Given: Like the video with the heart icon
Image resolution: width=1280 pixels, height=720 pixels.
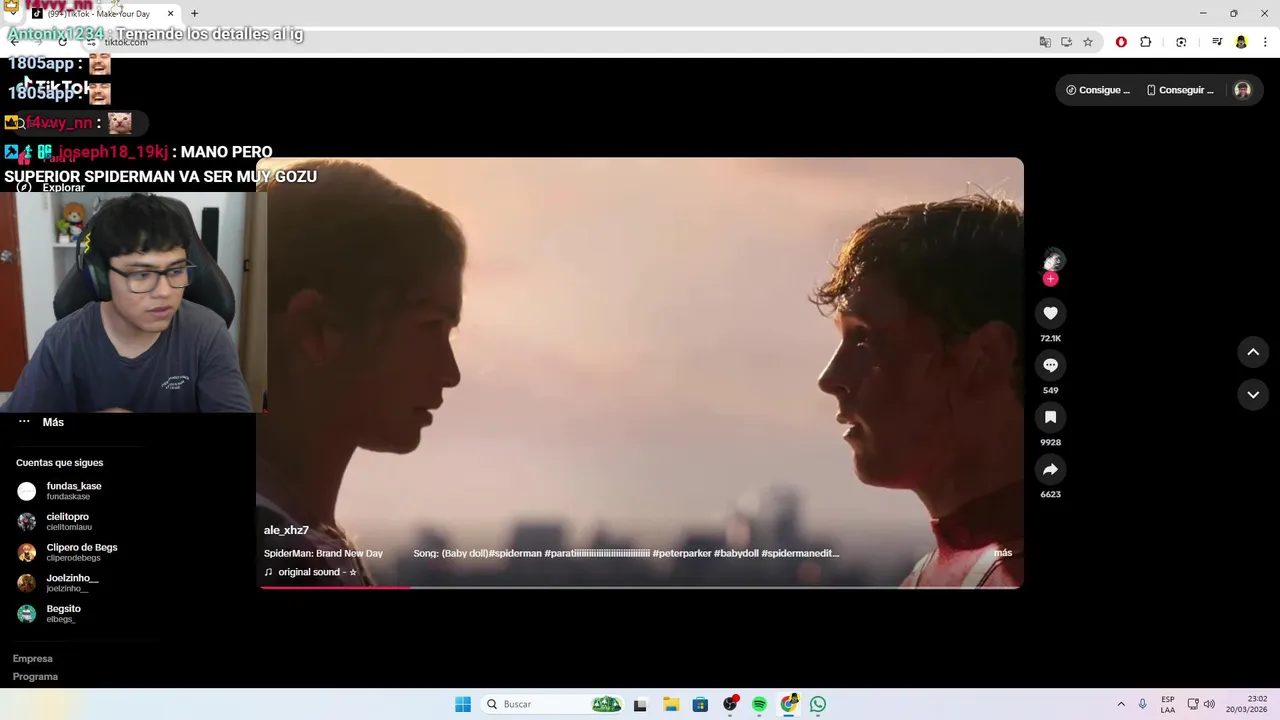Looking at the screenshot, I should tap(1050, 313).
